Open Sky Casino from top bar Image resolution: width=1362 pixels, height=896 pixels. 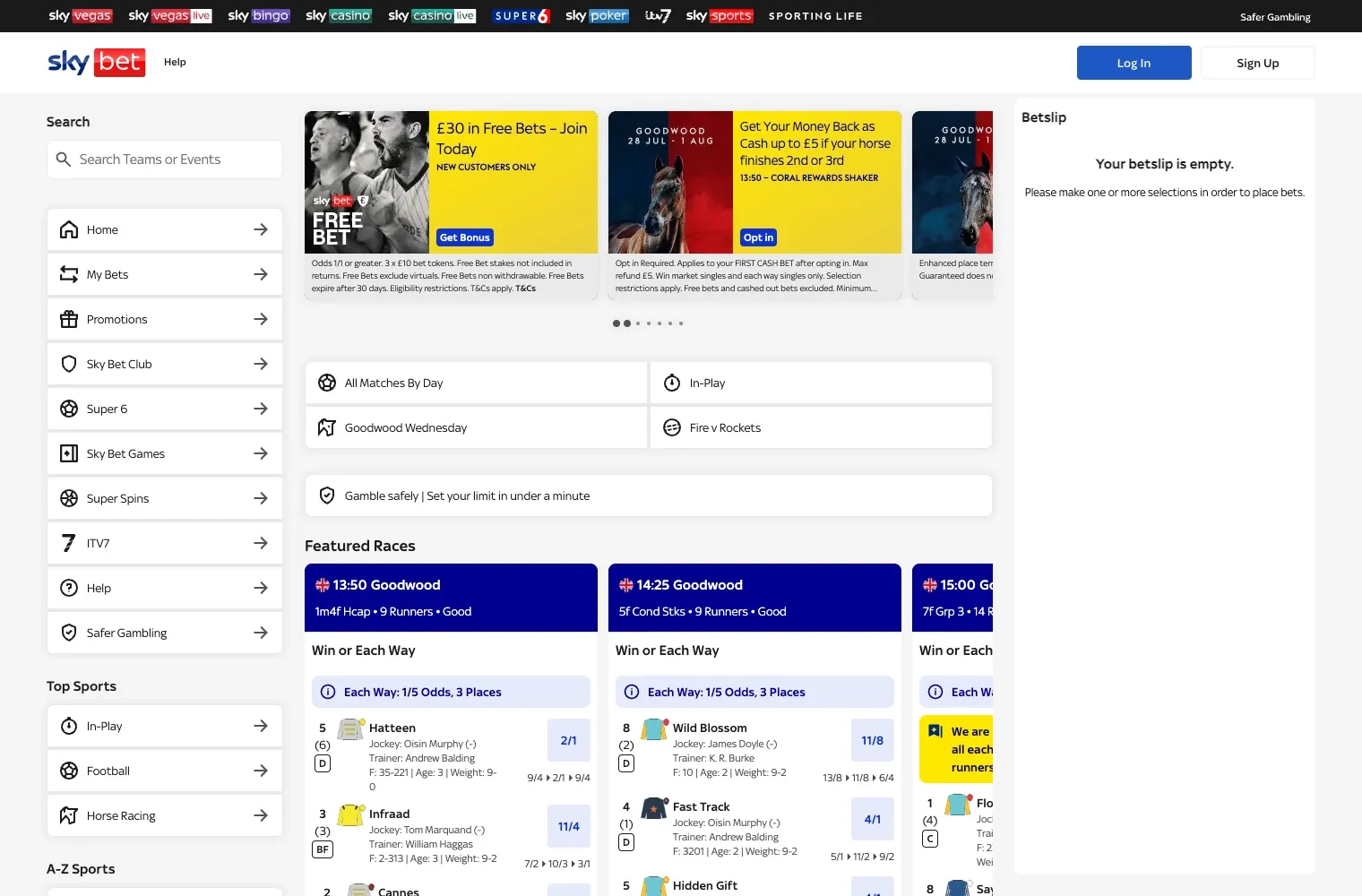[x=339, y=15]
